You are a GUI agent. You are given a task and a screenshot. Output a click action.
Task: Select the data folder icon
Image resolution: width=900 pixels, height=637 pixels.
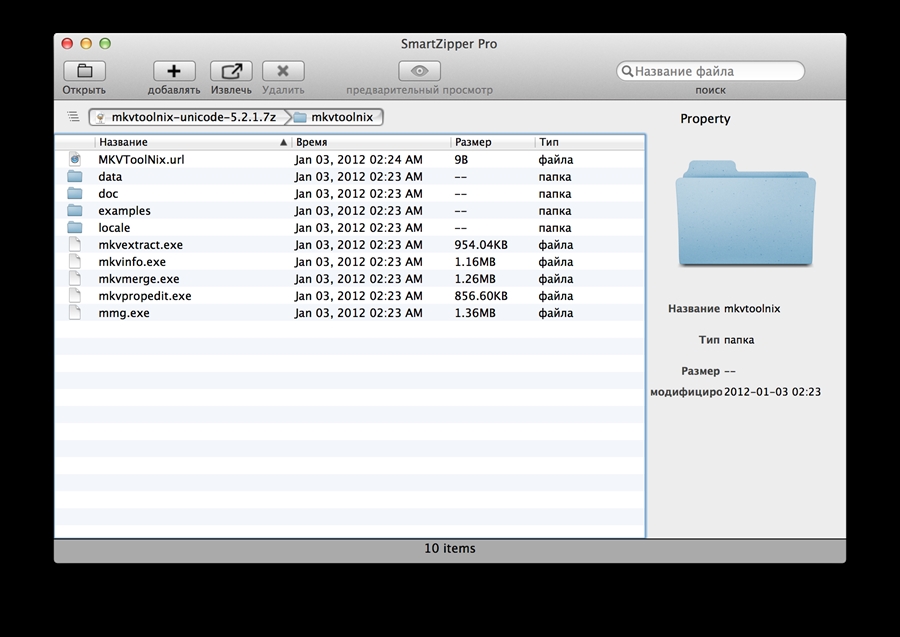tap(75, 176)
